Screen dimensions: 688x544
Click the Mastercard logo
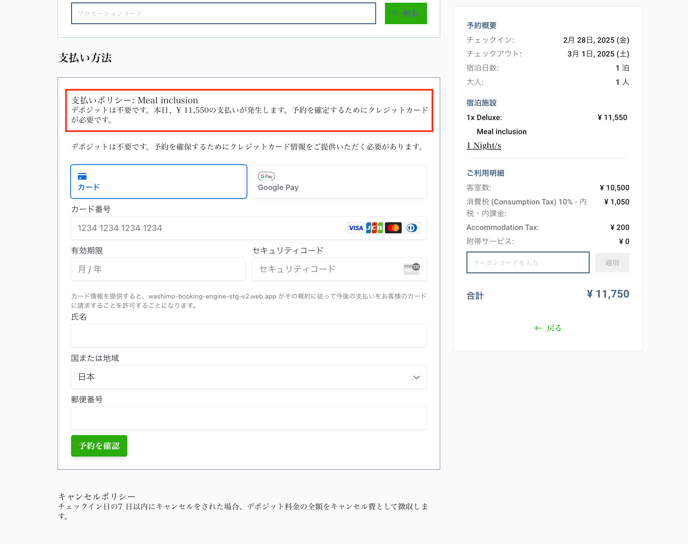point(394,228)
